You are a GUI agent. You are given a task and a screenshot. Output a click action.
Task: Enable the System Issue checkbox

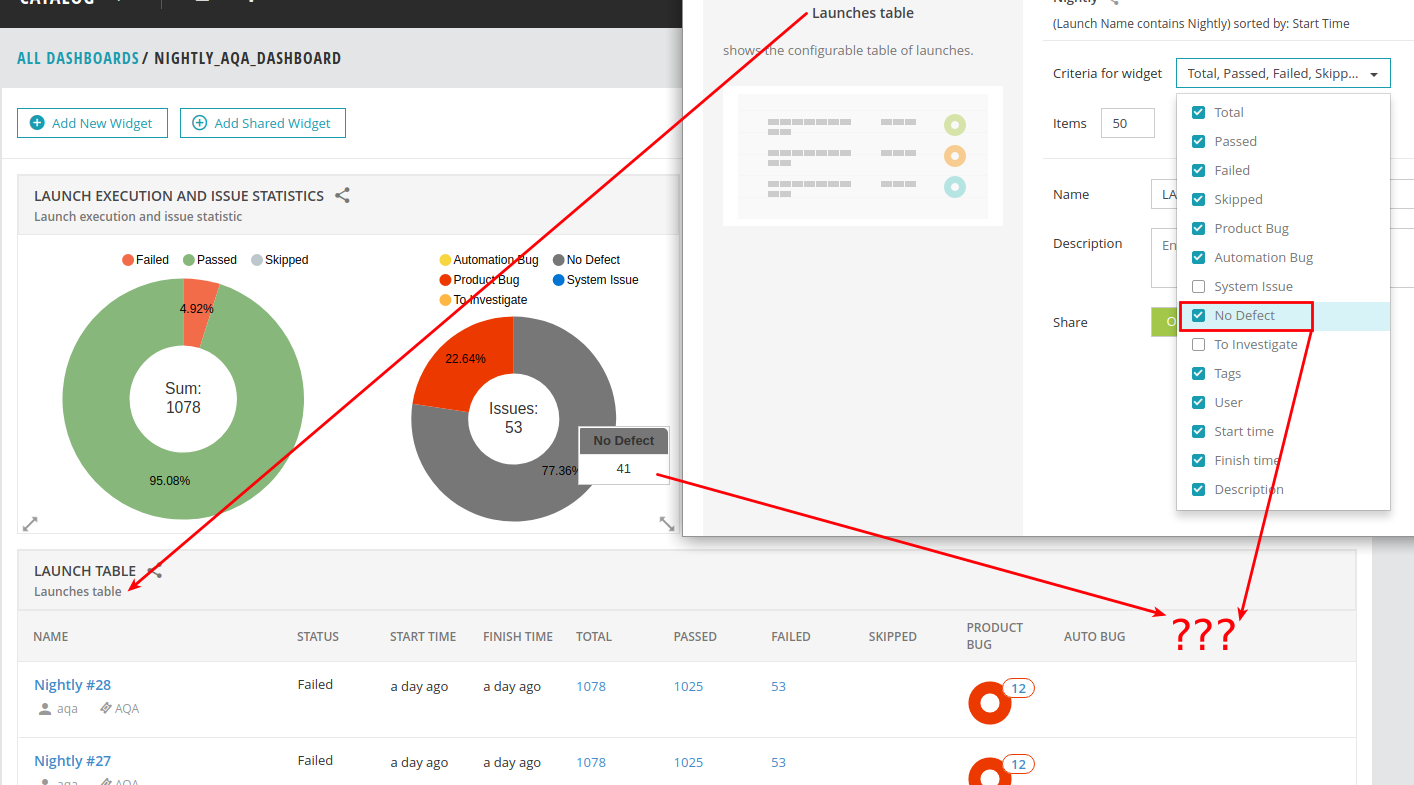(1197, 286)
